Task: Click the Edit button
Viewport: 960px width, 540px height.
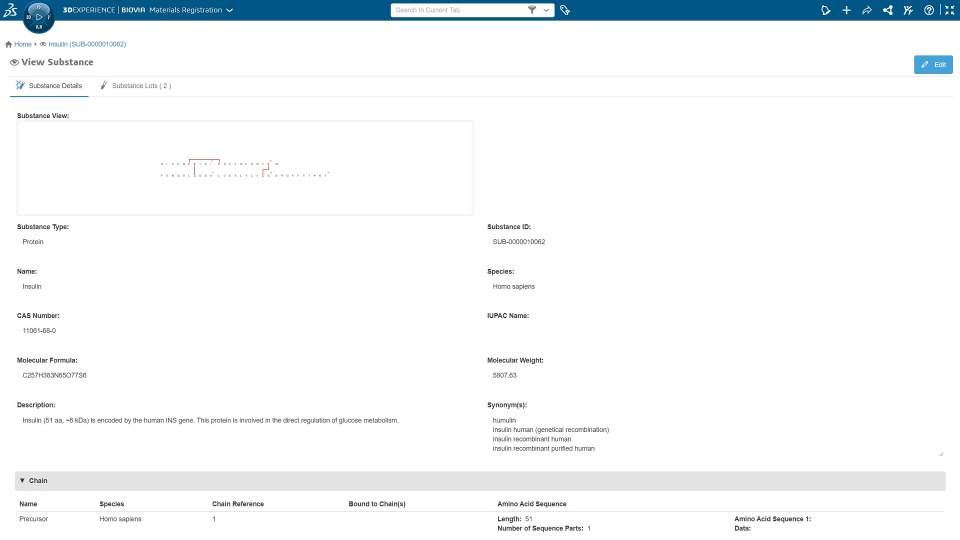Action: click(x=933, y=64)
